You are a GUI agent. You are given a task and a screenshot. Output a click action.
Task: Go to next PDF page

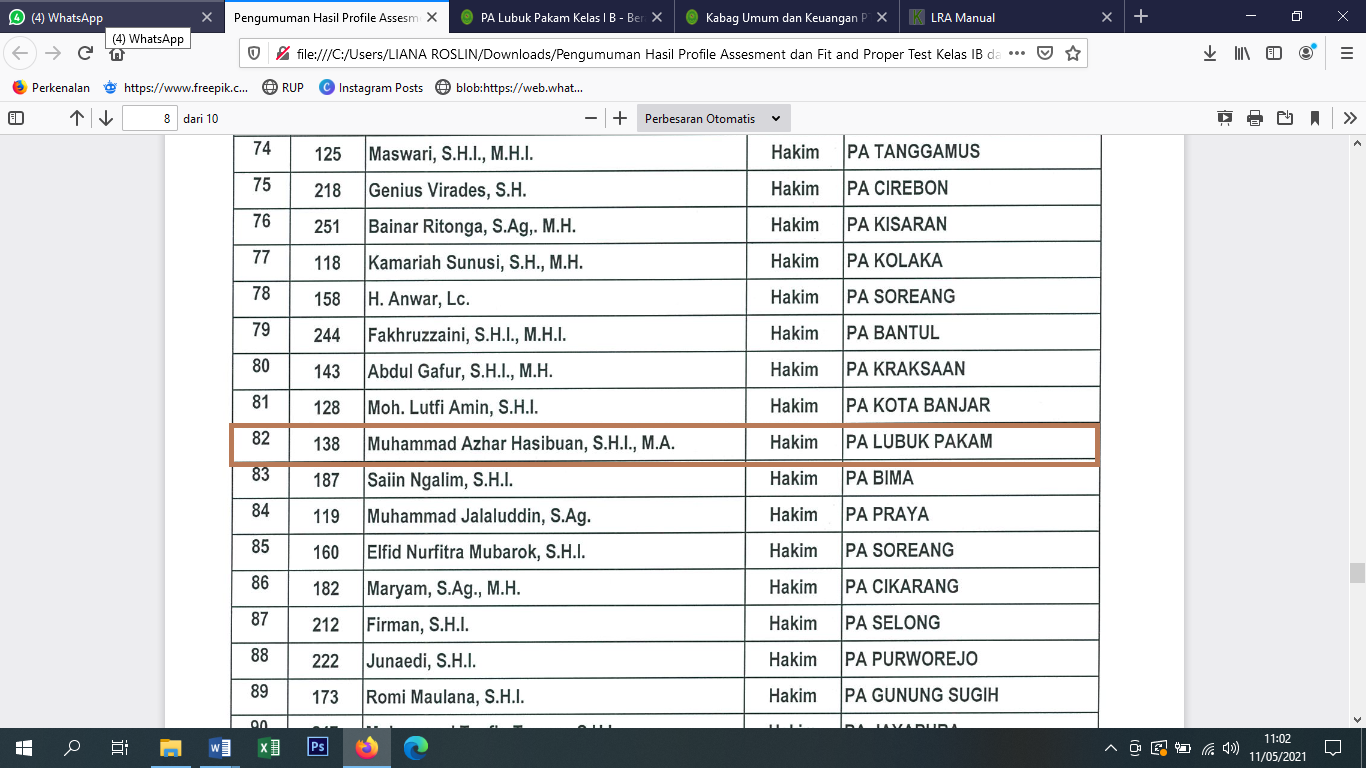click(106, 118)
